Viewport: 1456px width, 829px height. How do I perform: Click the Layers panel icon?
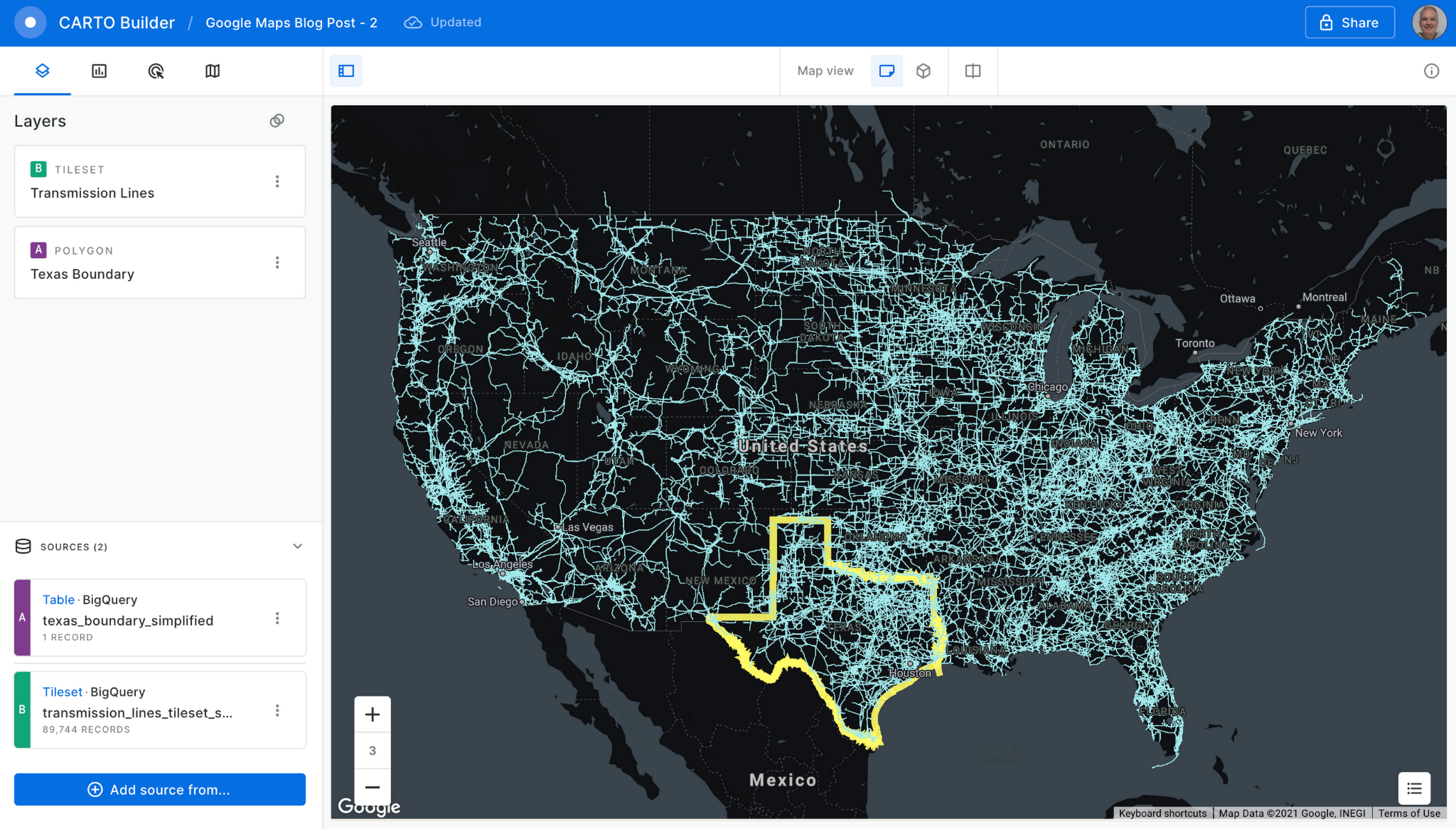[x=42, y=70]
